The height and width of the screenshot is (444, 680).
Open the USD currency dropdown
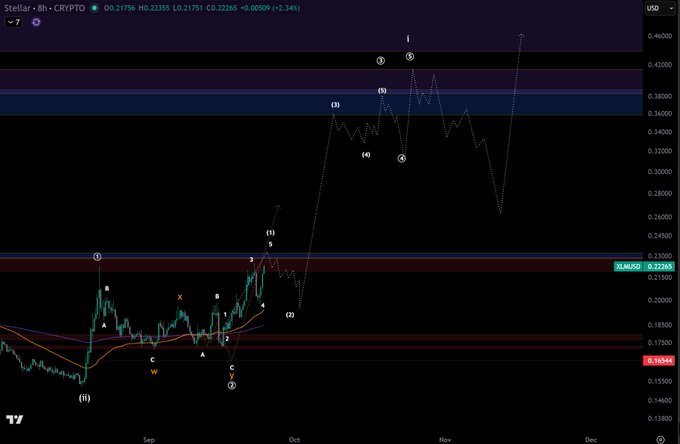(659, 8)
